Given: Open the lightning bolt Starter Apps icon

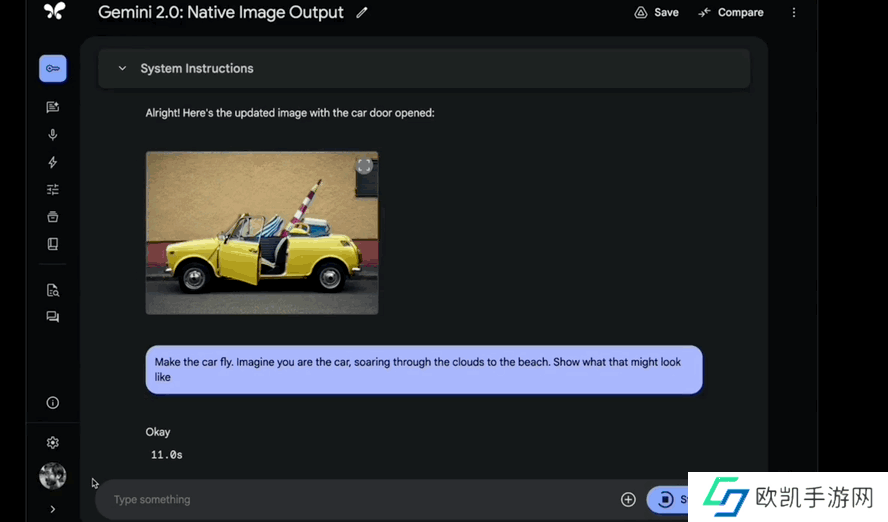Looking at the screenshot, I should click(53, 162).
